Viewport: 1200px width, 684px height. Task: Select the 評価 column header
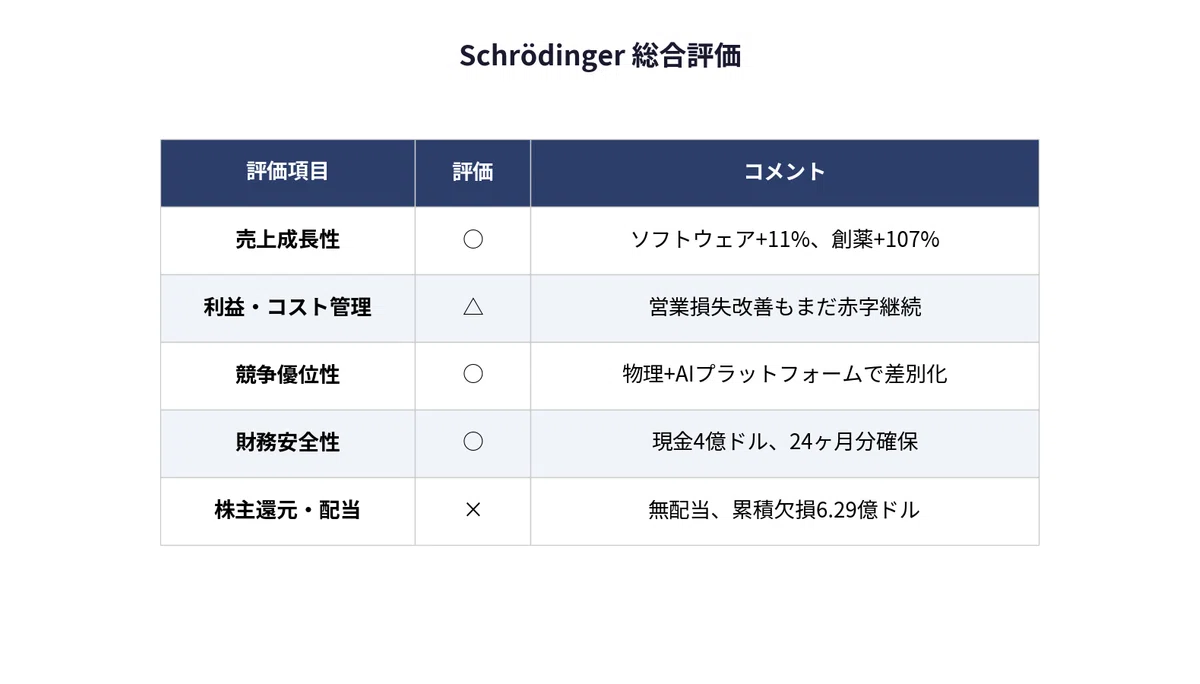[473, 172]
